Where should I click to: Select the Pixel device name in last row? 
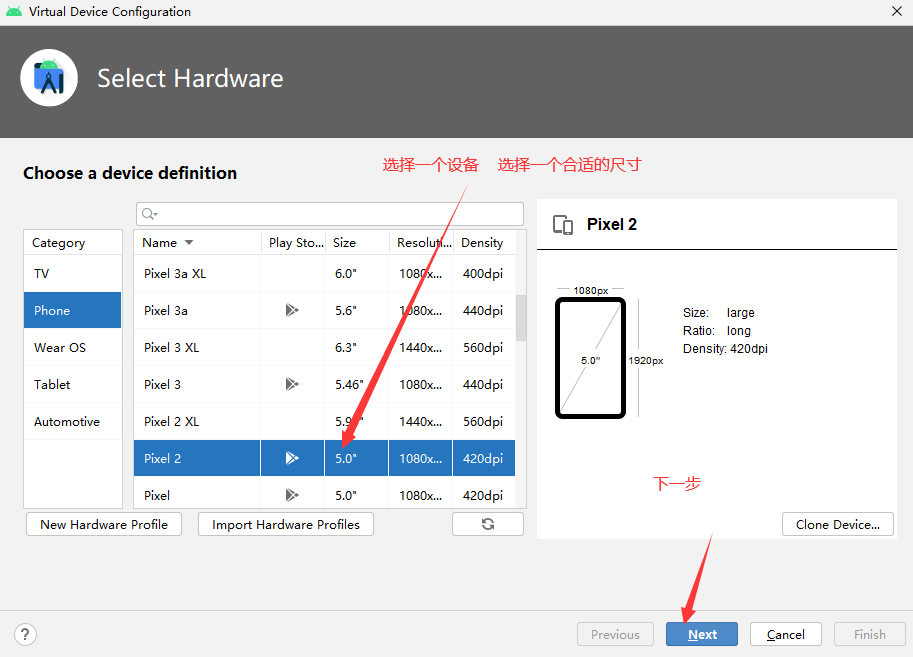point(157,496)
